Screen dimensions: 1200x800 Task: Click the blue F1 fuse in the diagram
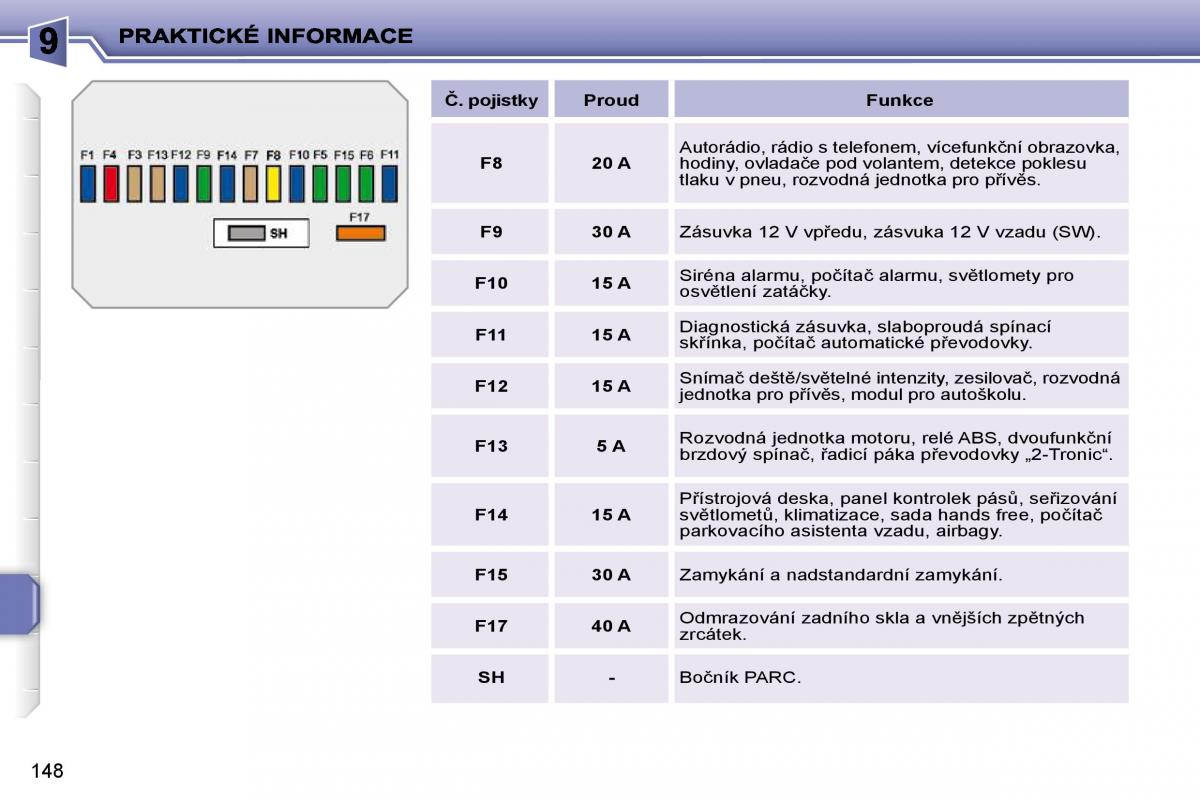point(87,184)
